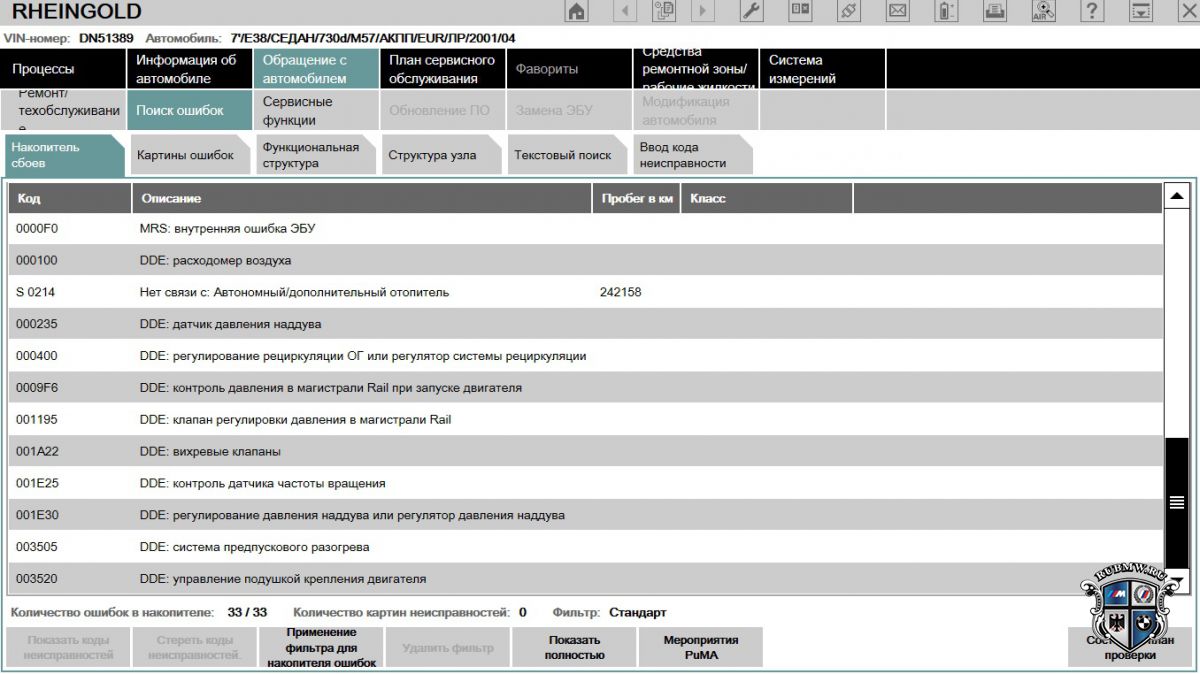1200x674 pixels.
Task: Navigate forward with the right arrow icon
Action: [x=703, y=11]
